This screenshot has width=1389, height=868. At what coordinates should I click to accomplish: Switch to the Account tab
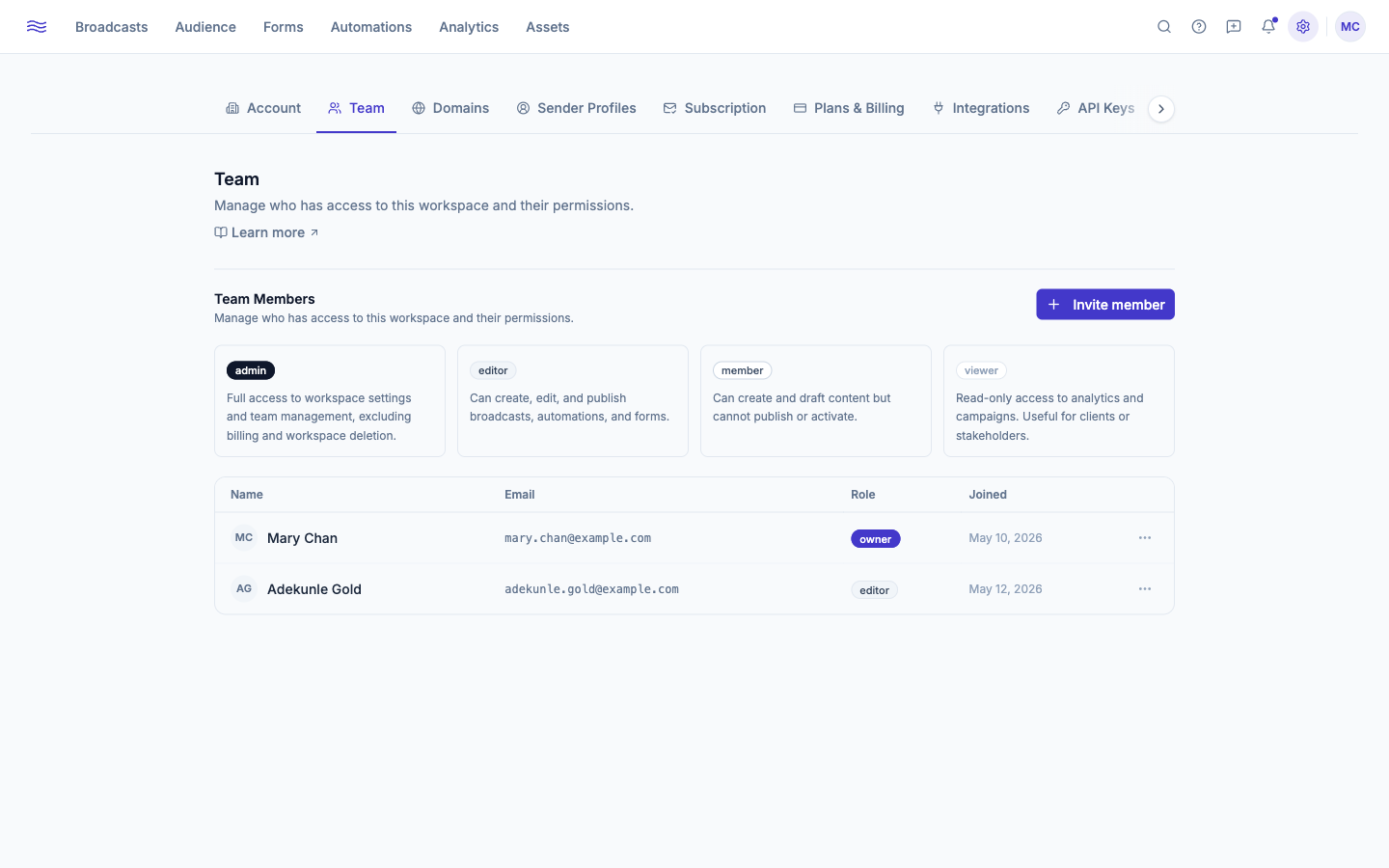click(263, 108)
